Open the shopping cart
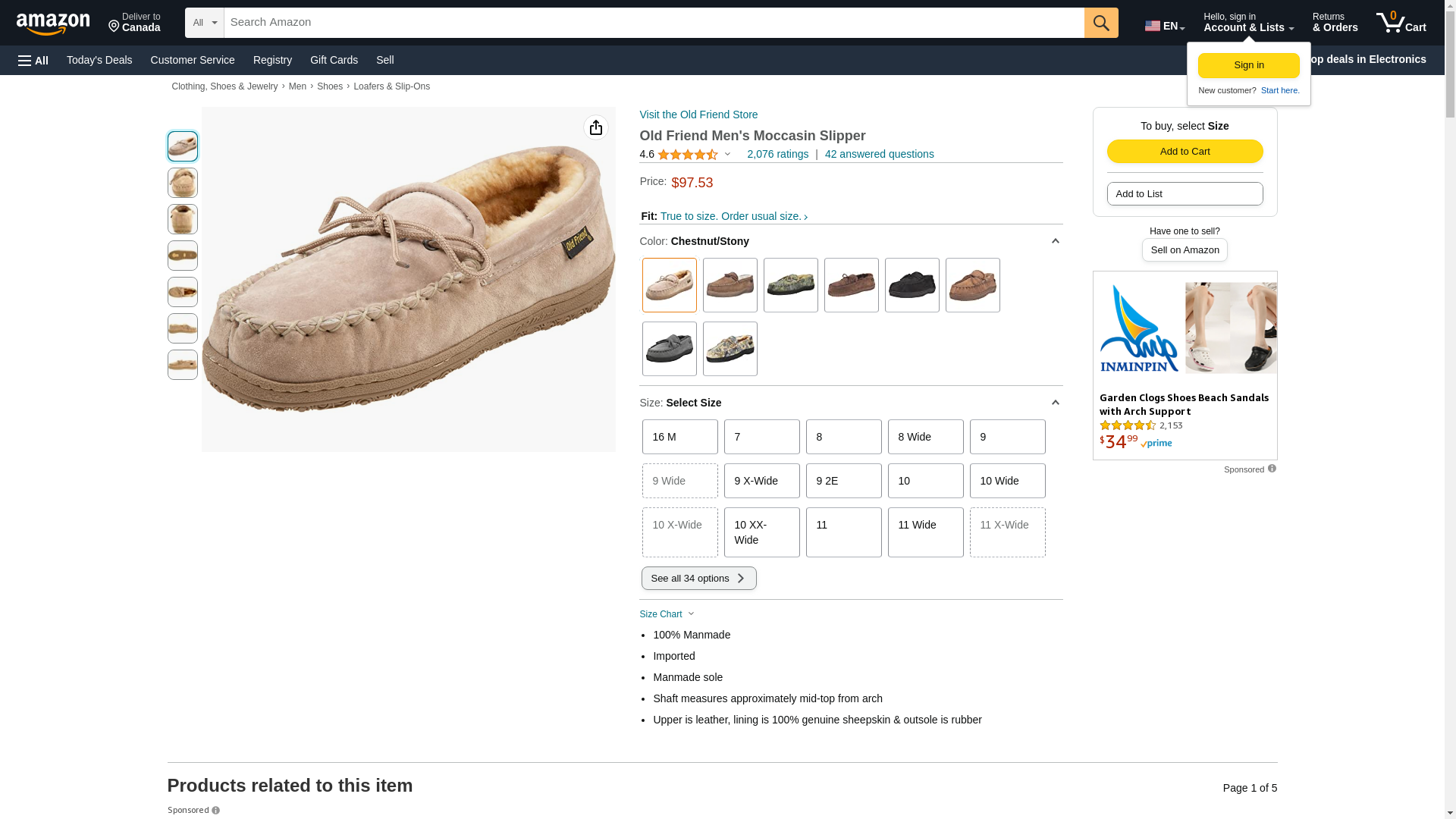Image resolution: width=1456 pixels, height=819 pixels. [x=1401, y=23]
